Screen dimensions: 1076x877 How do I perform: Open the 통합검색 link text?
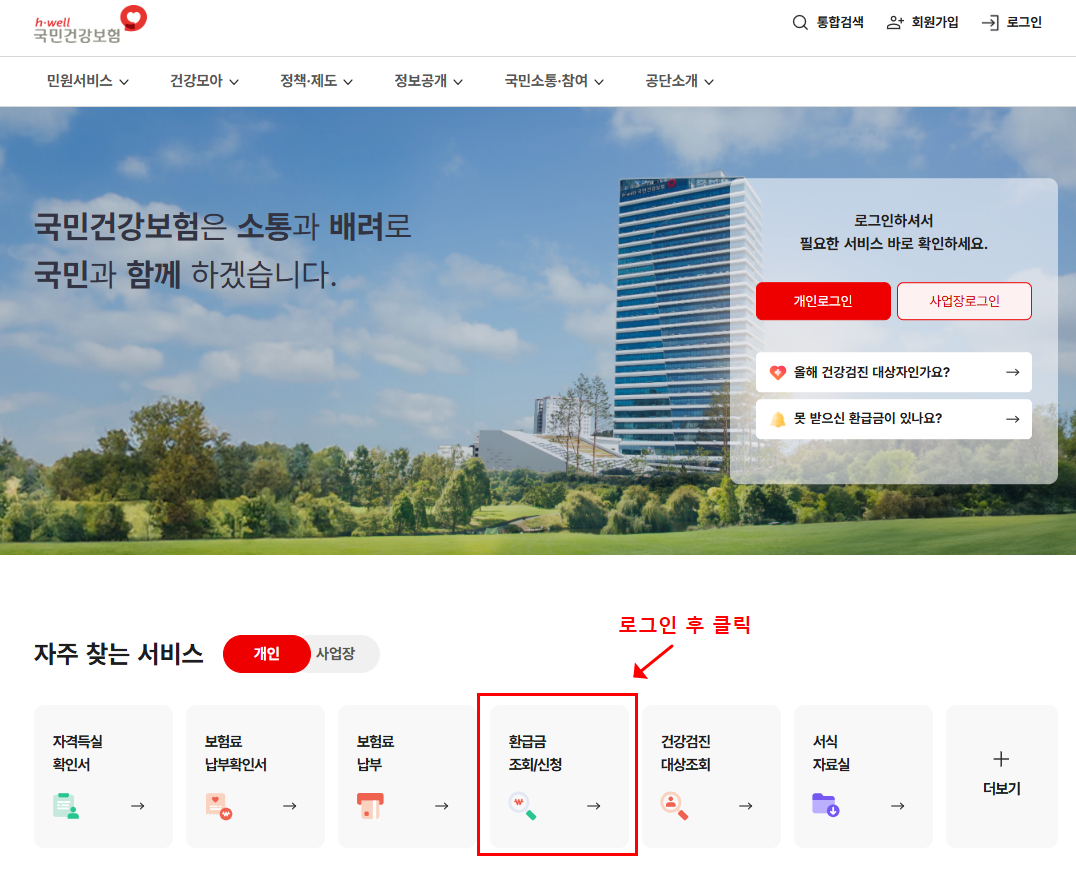tap(840, 23)
